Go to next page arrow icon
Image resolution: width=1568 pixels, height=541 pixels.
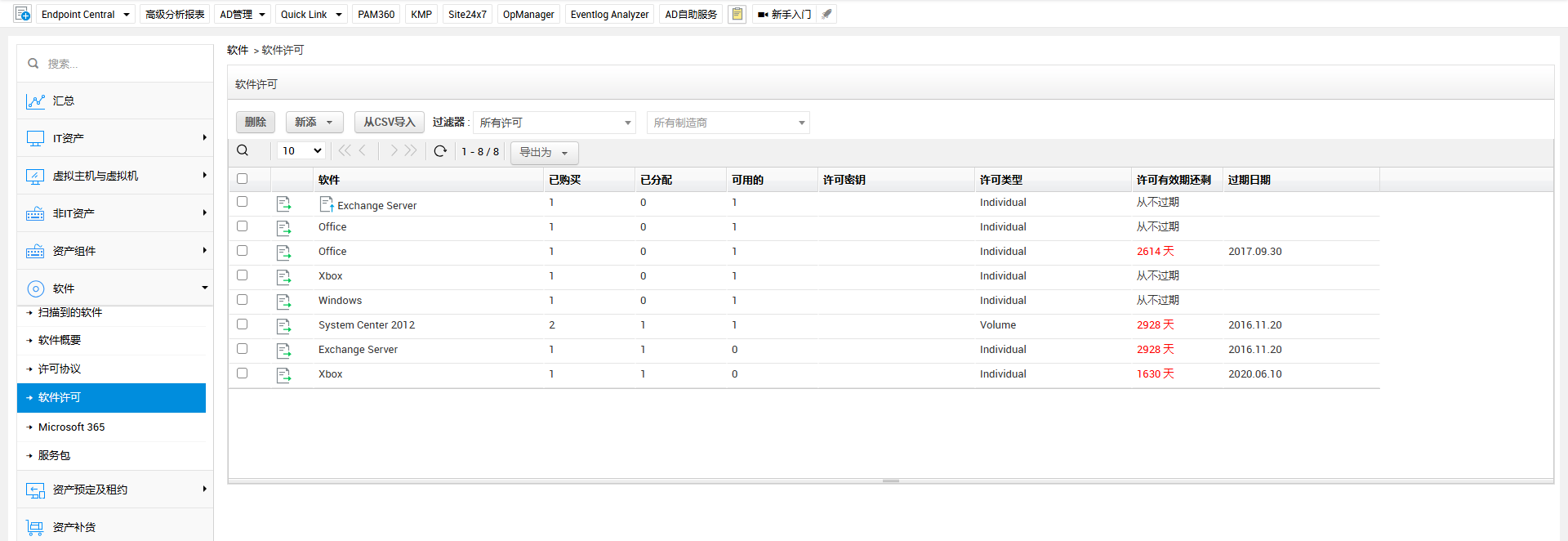(394, 150)
